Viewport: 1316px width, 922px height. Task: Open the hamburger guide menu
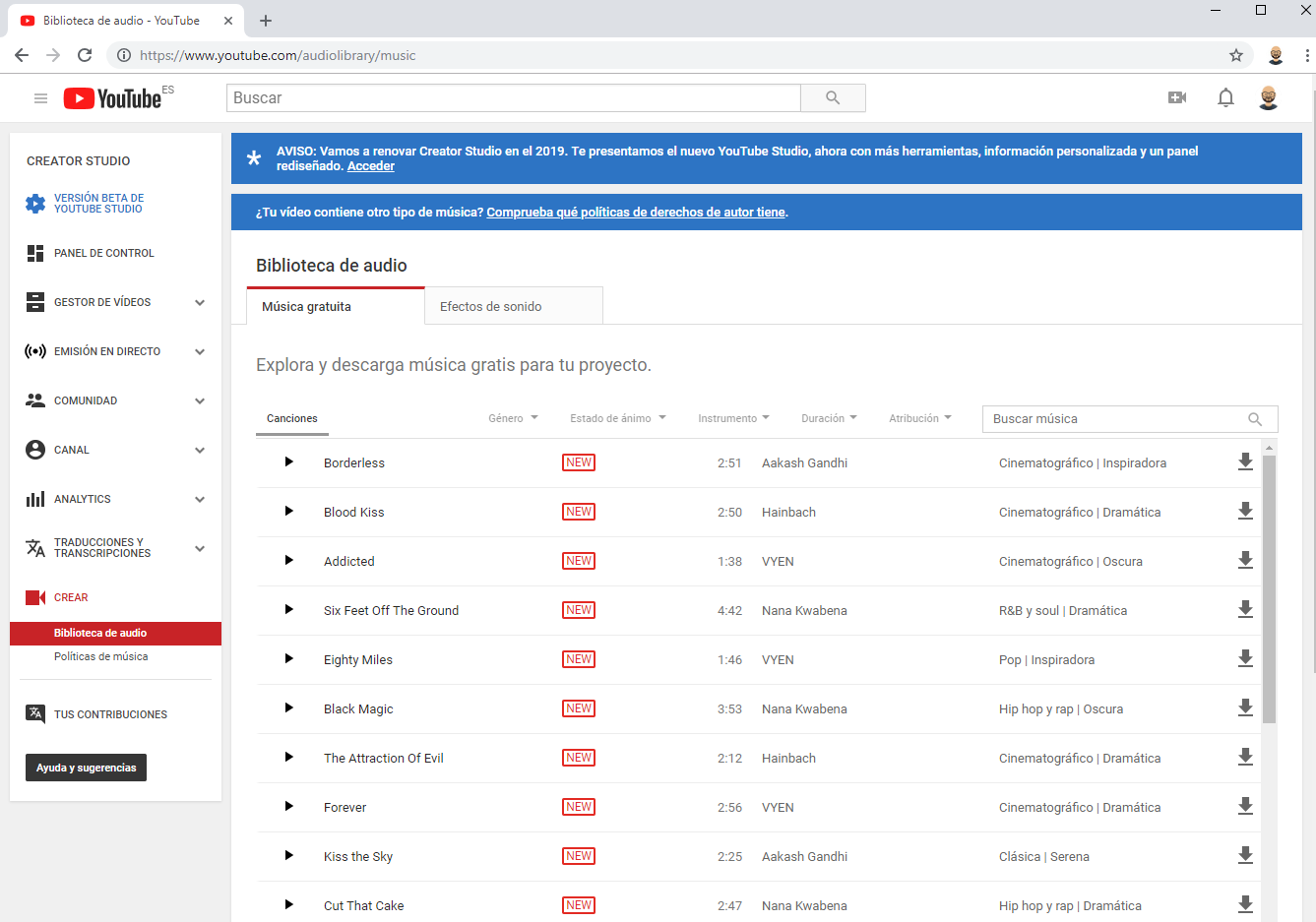[x=40, y=98]
